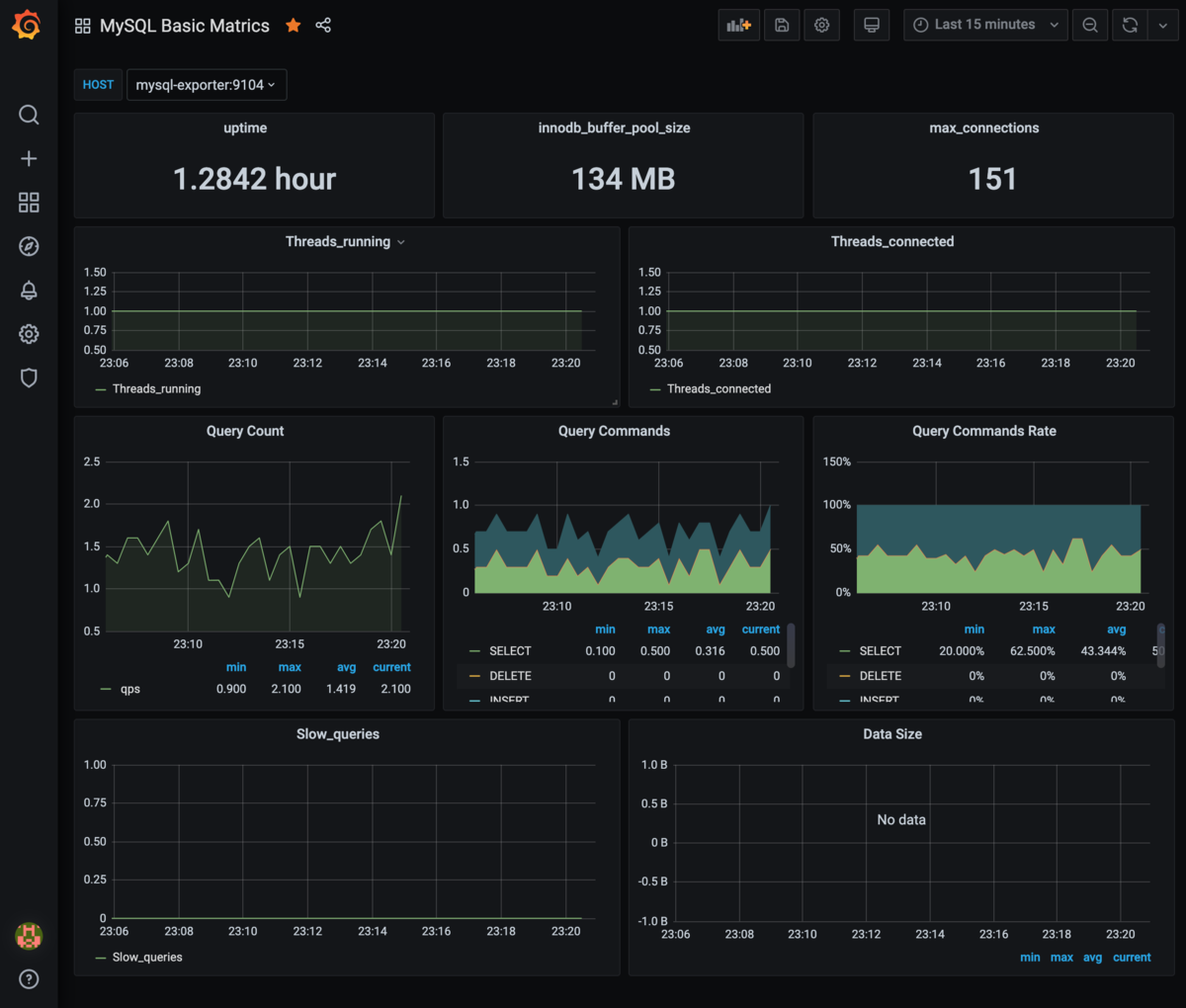1186x1008 pixels.
Task: Open the Search dashboards icon in sidebar
Action: pyautogui.click(x=29, y=115)
